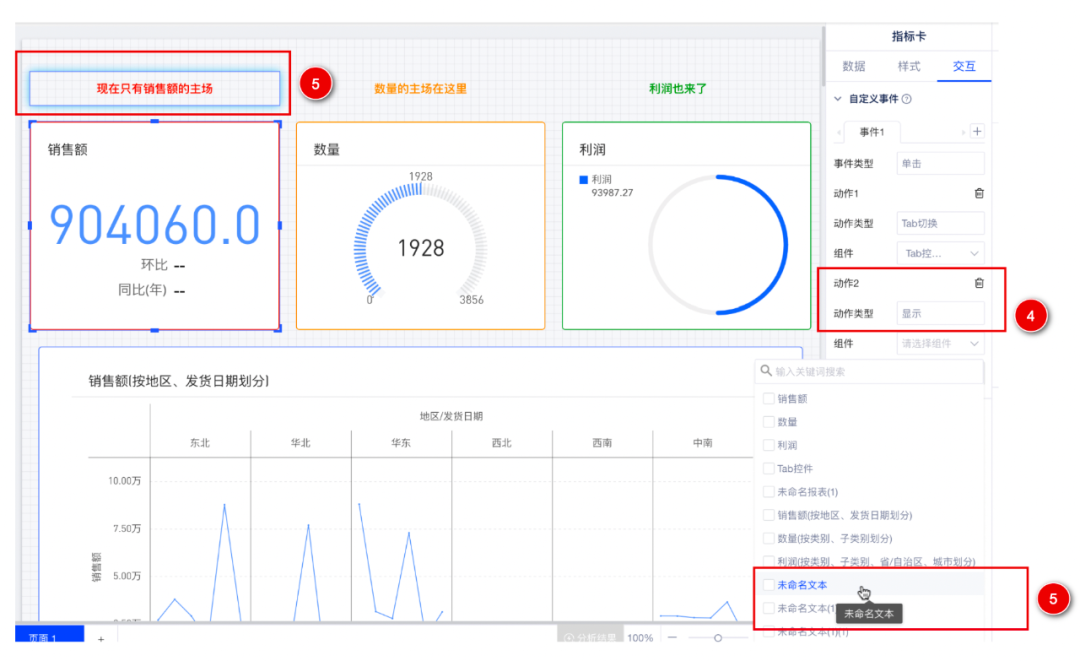This screenshot has width=1080, height=661.
Task: Switch to the 数据 tab
Action: 854,66
